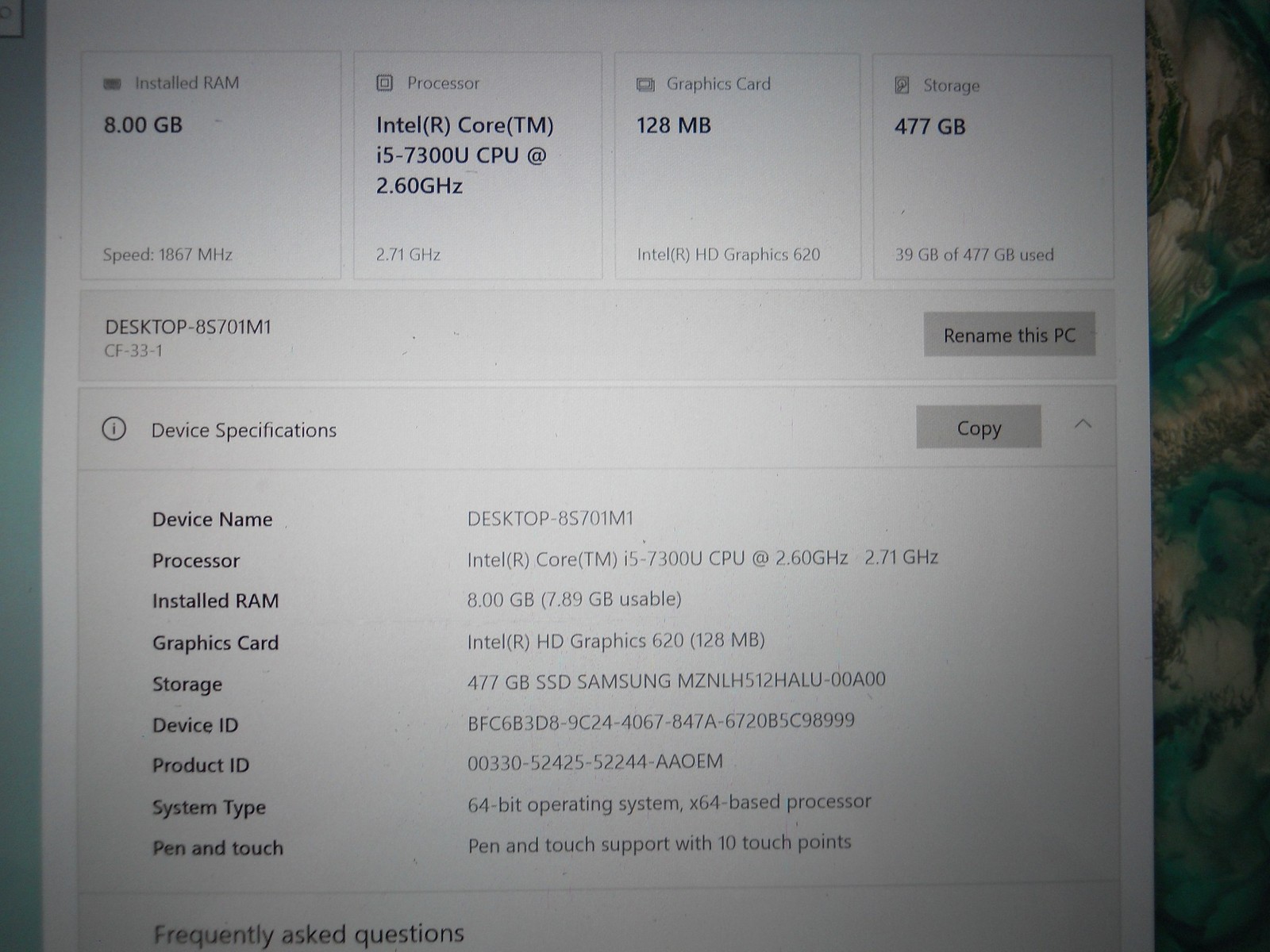Screen dimensions: 1270x952
Task: Click the Installed RAM chip icon
Action: (x=113, y=84)
